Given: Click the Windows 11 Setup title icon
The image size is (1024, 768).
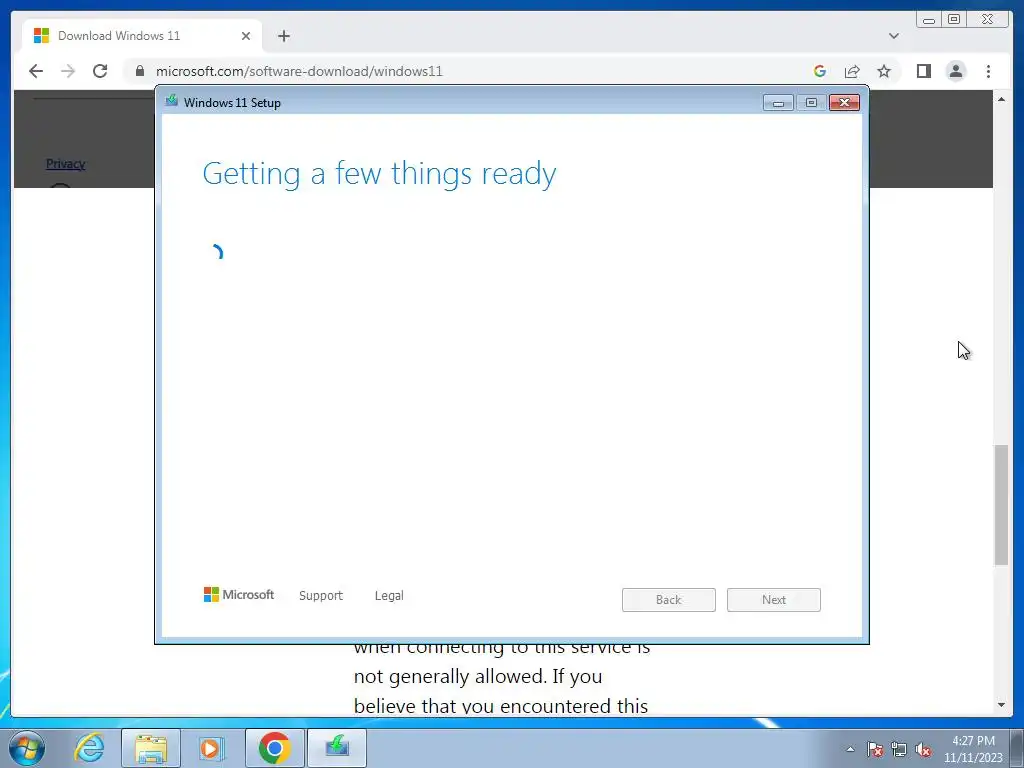Looking at the screenshot, I should click(172, 101).
